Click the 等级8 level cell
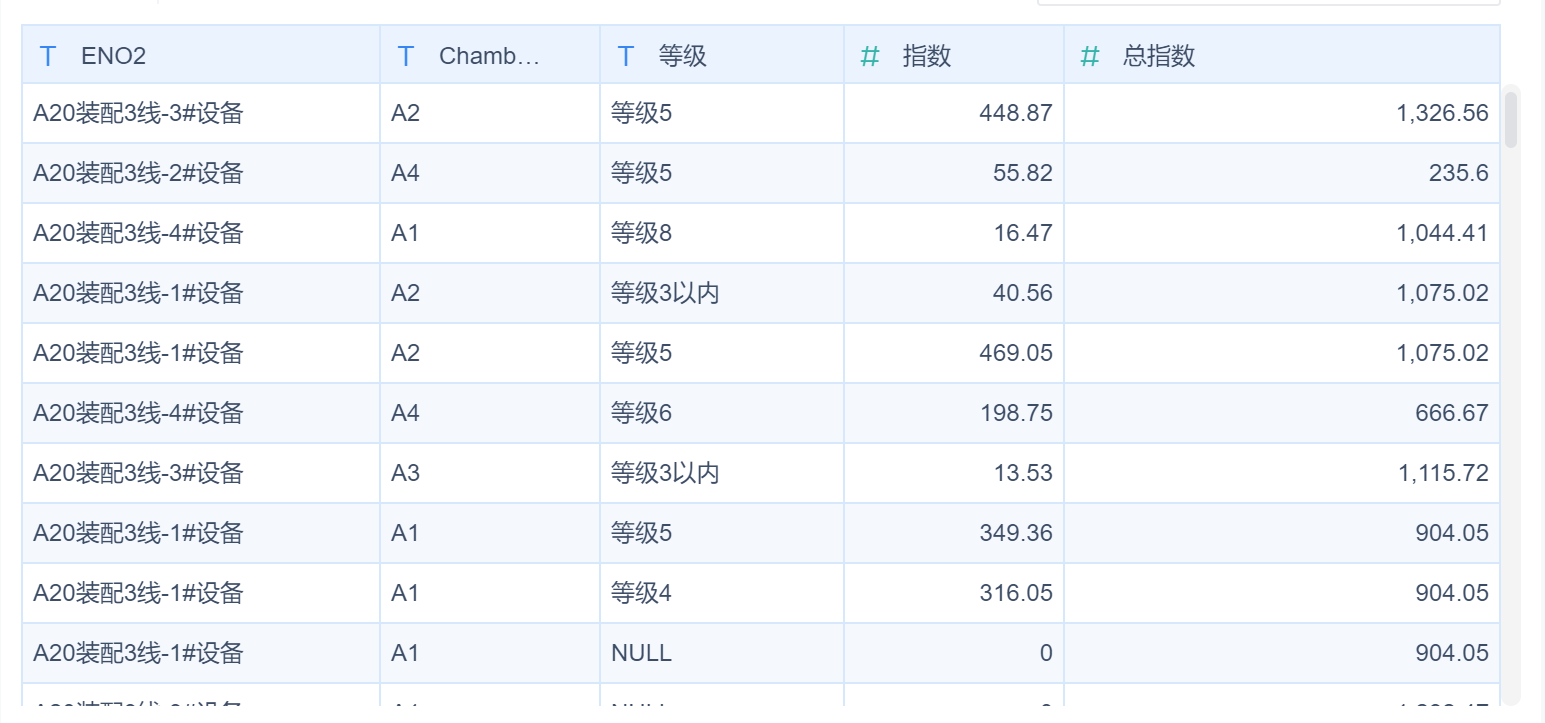The image size is (1545, 723). tap(641, 233)
